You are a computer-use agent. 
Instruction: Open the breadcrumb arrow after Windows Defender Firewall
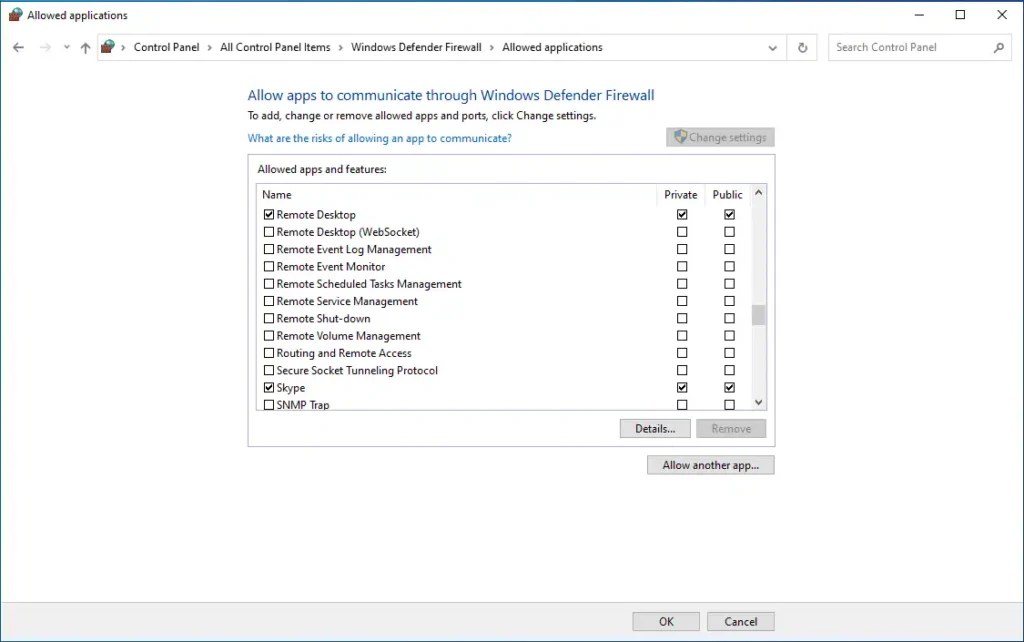click(x=492, y=47)
